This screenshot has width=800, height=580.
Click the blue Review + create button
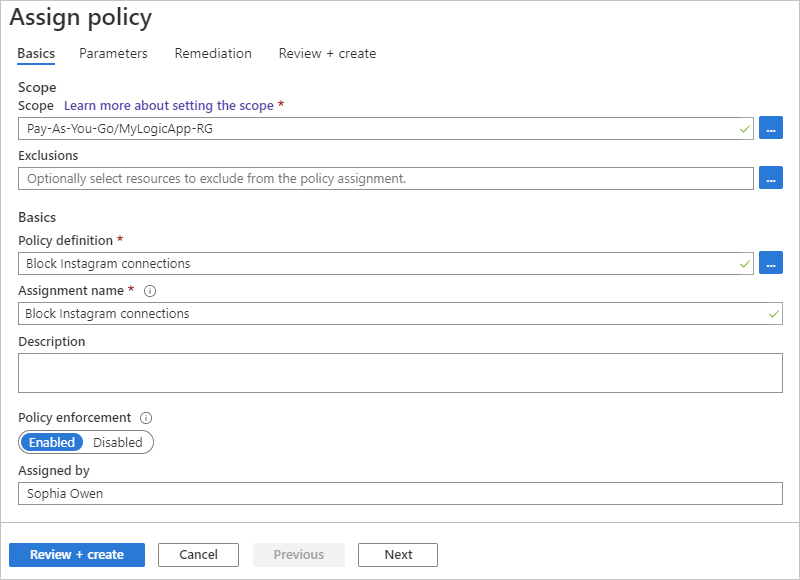pos(77,555)
